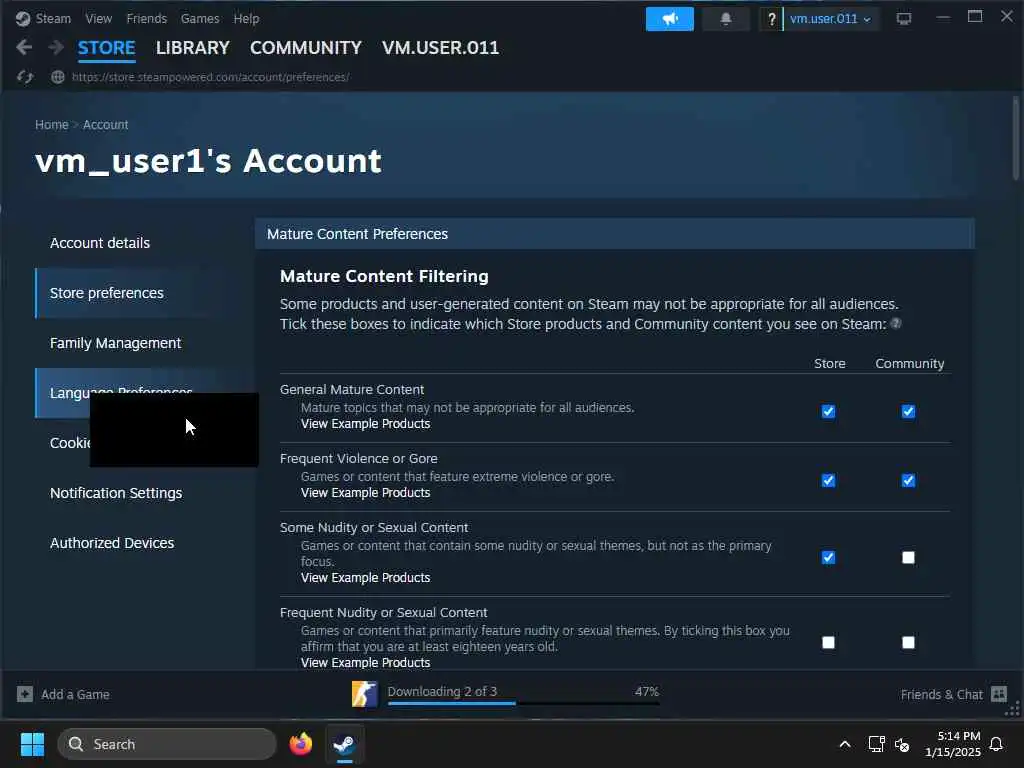View Example Products for Frequent Nudity
Screen dimensions: 1024x768
[365, 663]
